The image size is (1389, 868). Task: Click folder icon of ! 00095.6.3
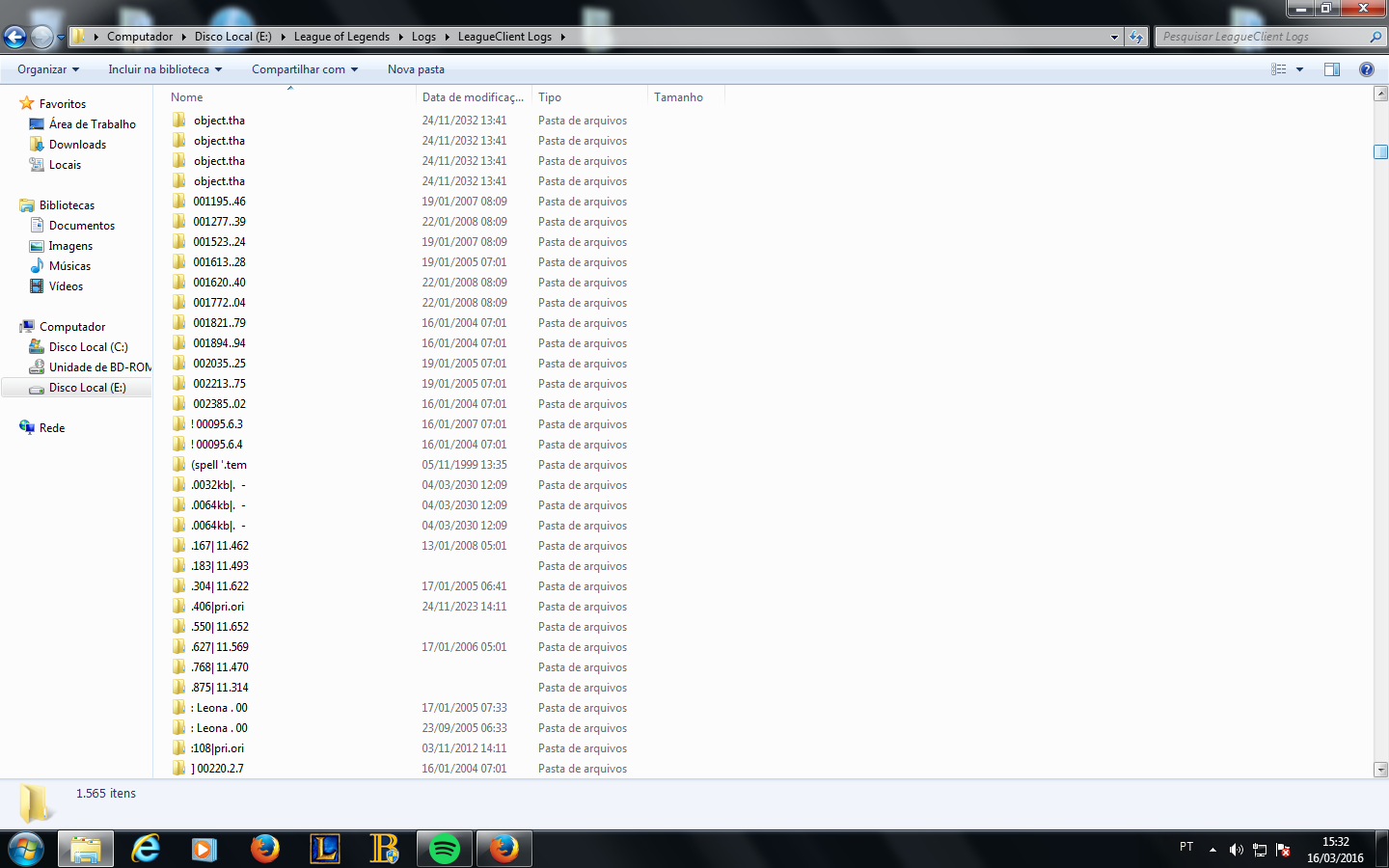pyautogui.click(x=178, y=424)
